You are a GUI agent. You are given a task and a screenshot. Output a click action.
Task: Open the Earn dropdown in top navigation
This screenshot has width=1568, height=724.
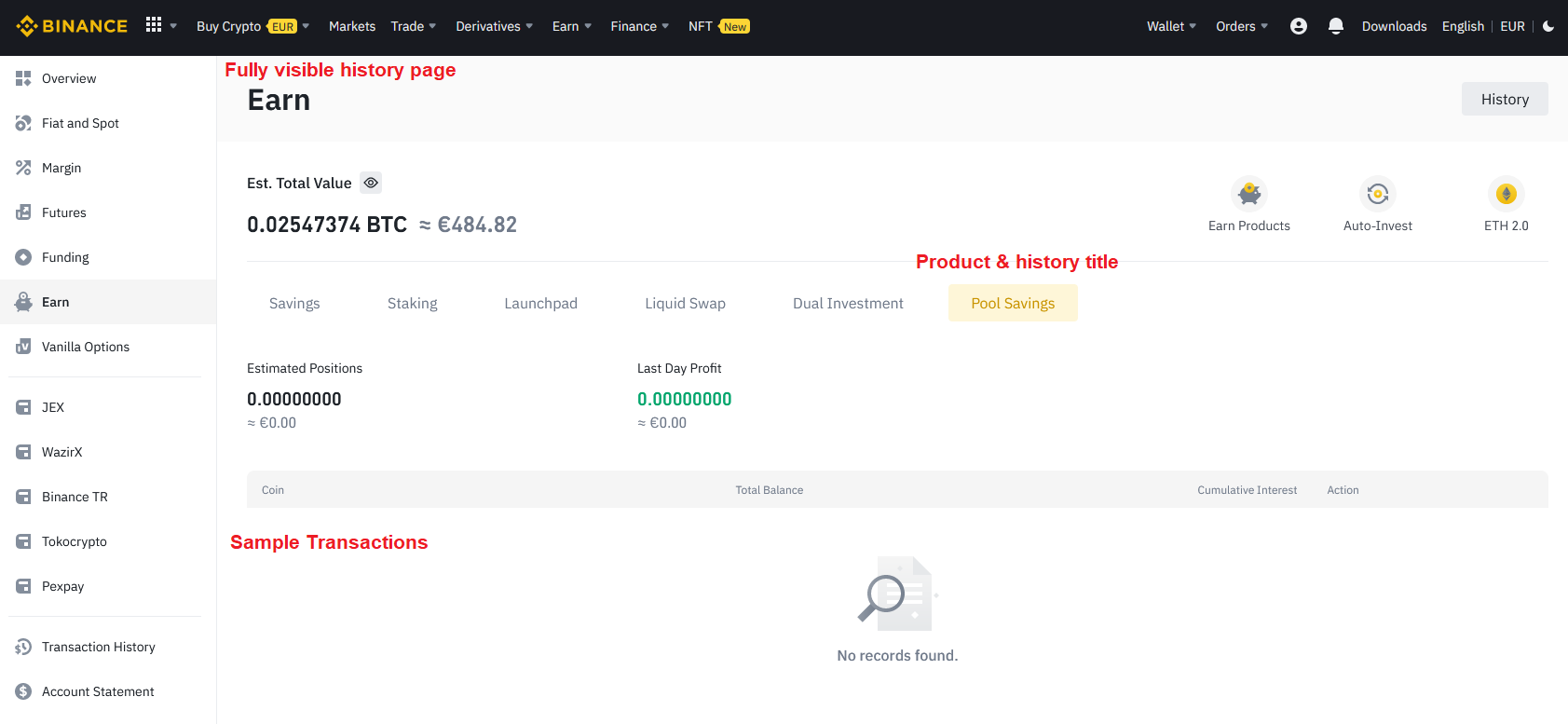(x=572, y=26)
